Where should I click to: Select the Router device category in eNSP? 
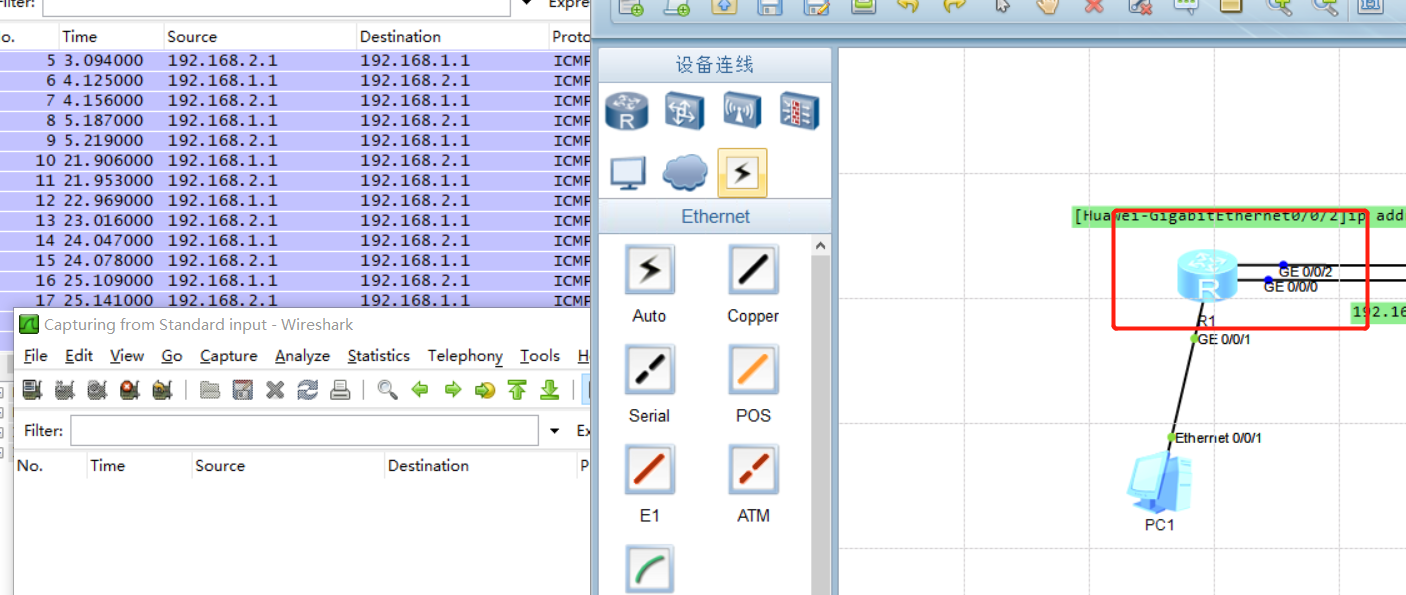click(627, 110)
